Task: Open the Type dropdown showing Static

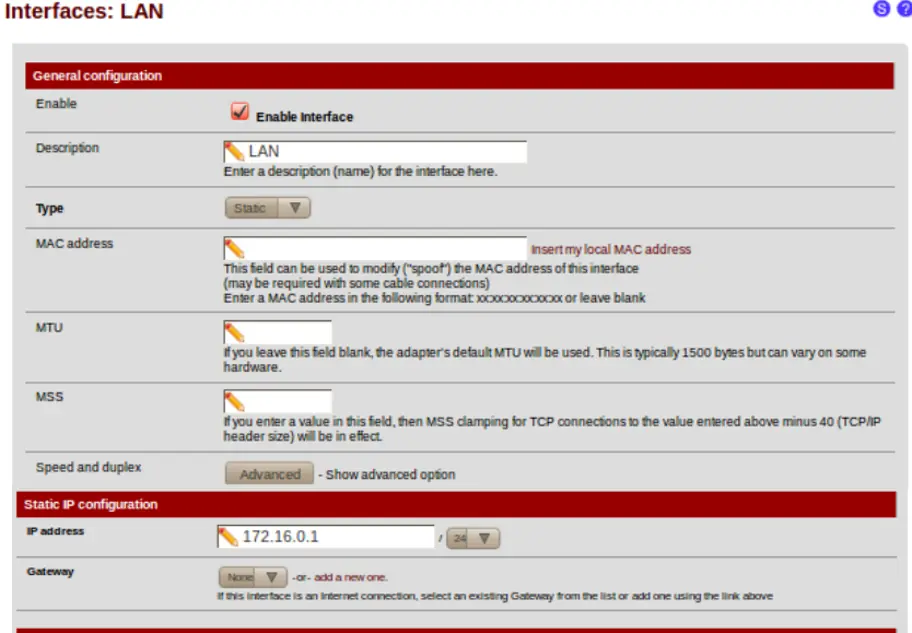Action: 268,208
